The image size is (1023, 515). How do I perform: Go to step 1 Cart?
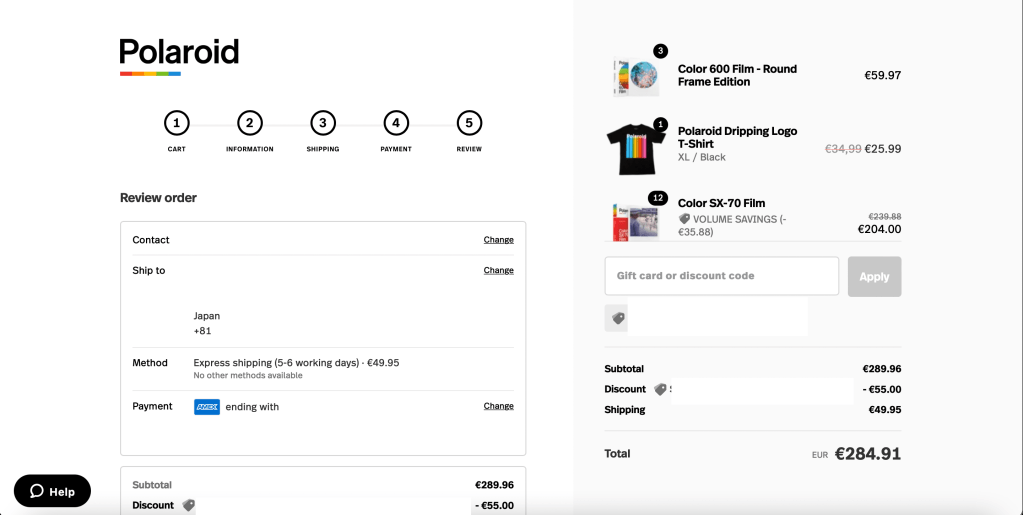click(176, 123)
